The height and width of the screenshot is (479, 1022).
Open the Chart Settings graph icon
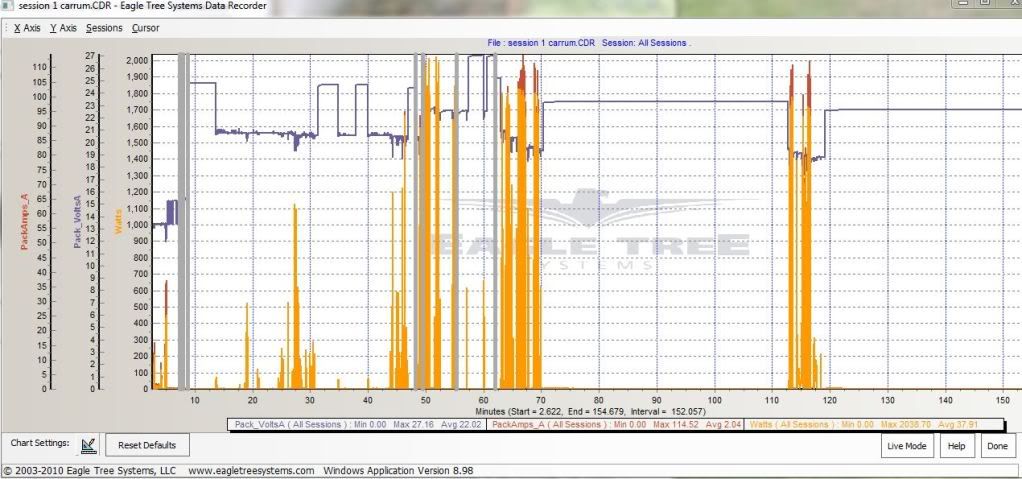pyautogui.click(x=87, y=445)
